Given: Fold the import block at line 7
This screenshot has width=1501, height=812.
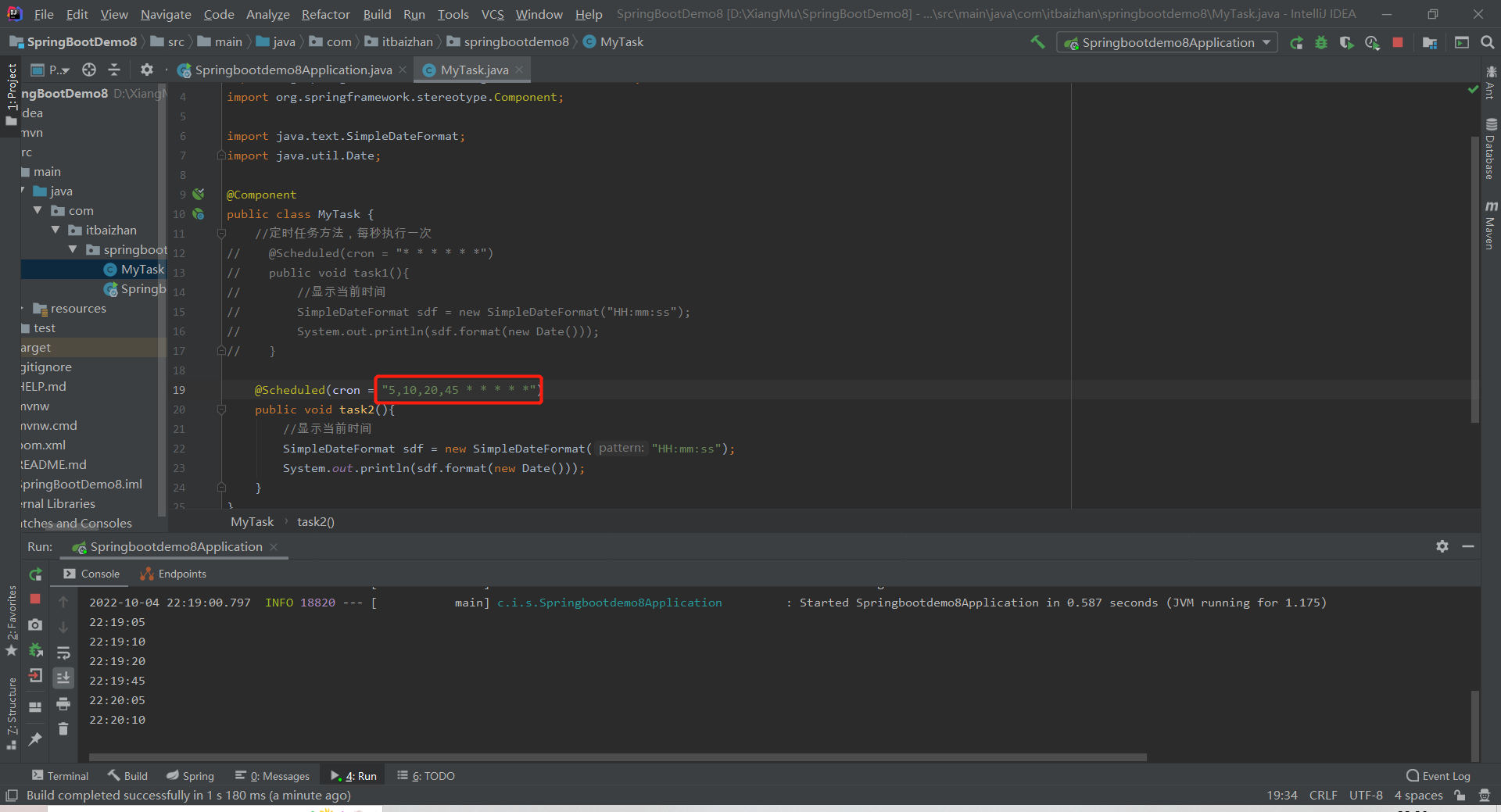Looking at the screenshot, I should [221, 156].
